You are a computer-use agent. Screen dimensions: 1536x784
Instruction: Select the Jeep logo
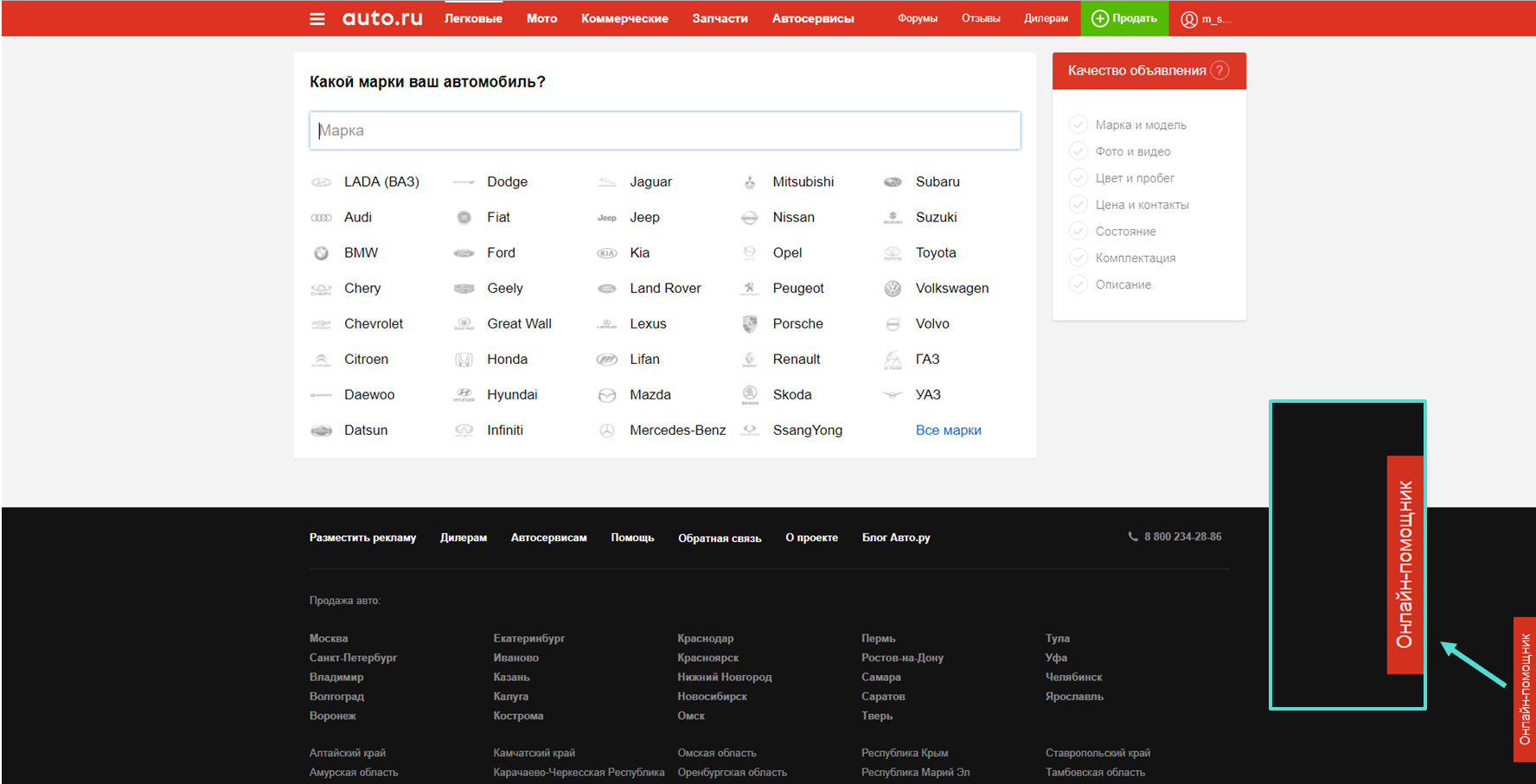pyautogui.click(x=607, y=218)
